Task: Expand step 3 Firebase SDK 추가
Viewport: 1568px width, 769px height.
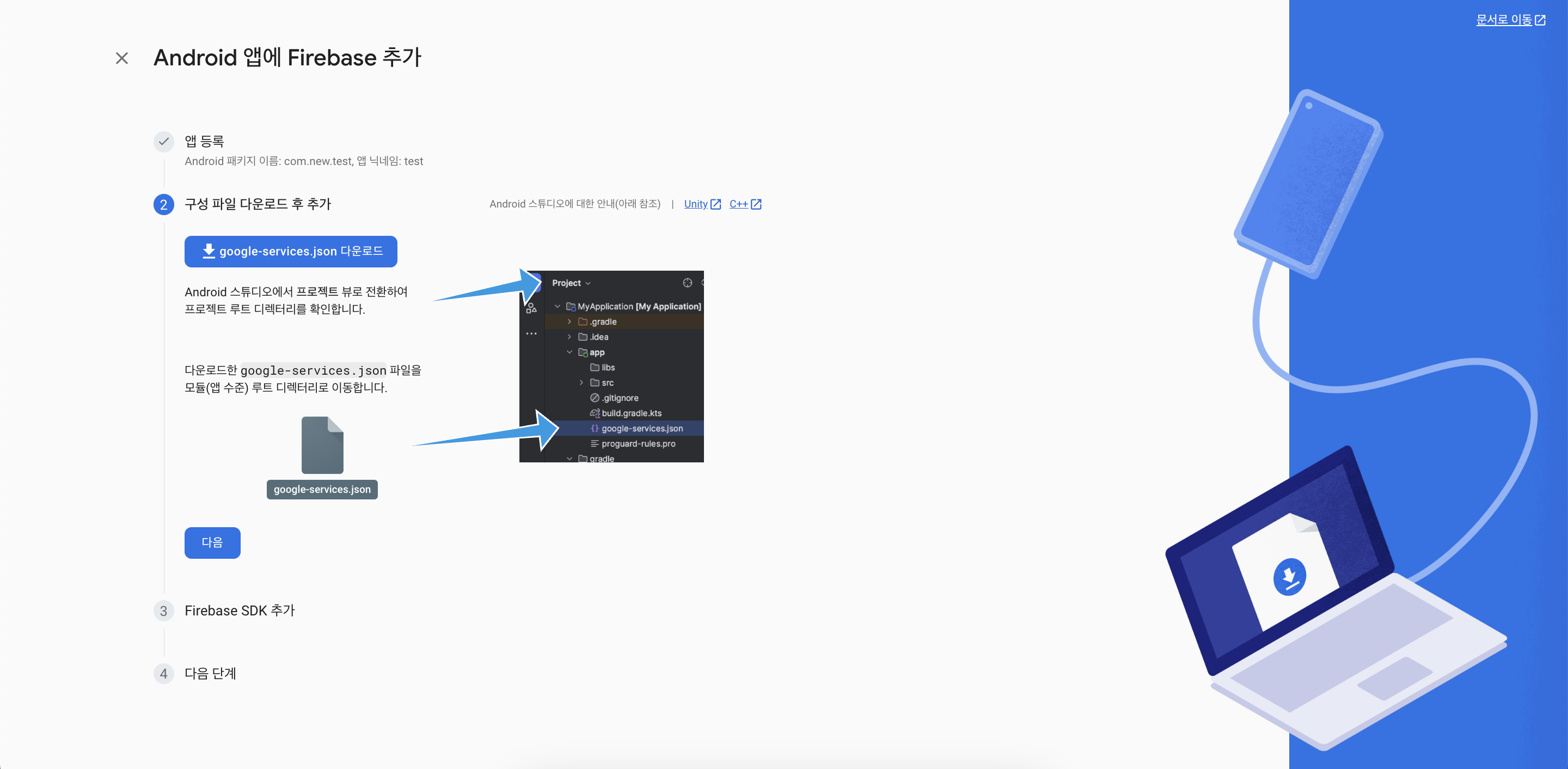Action: coord(240,611)
